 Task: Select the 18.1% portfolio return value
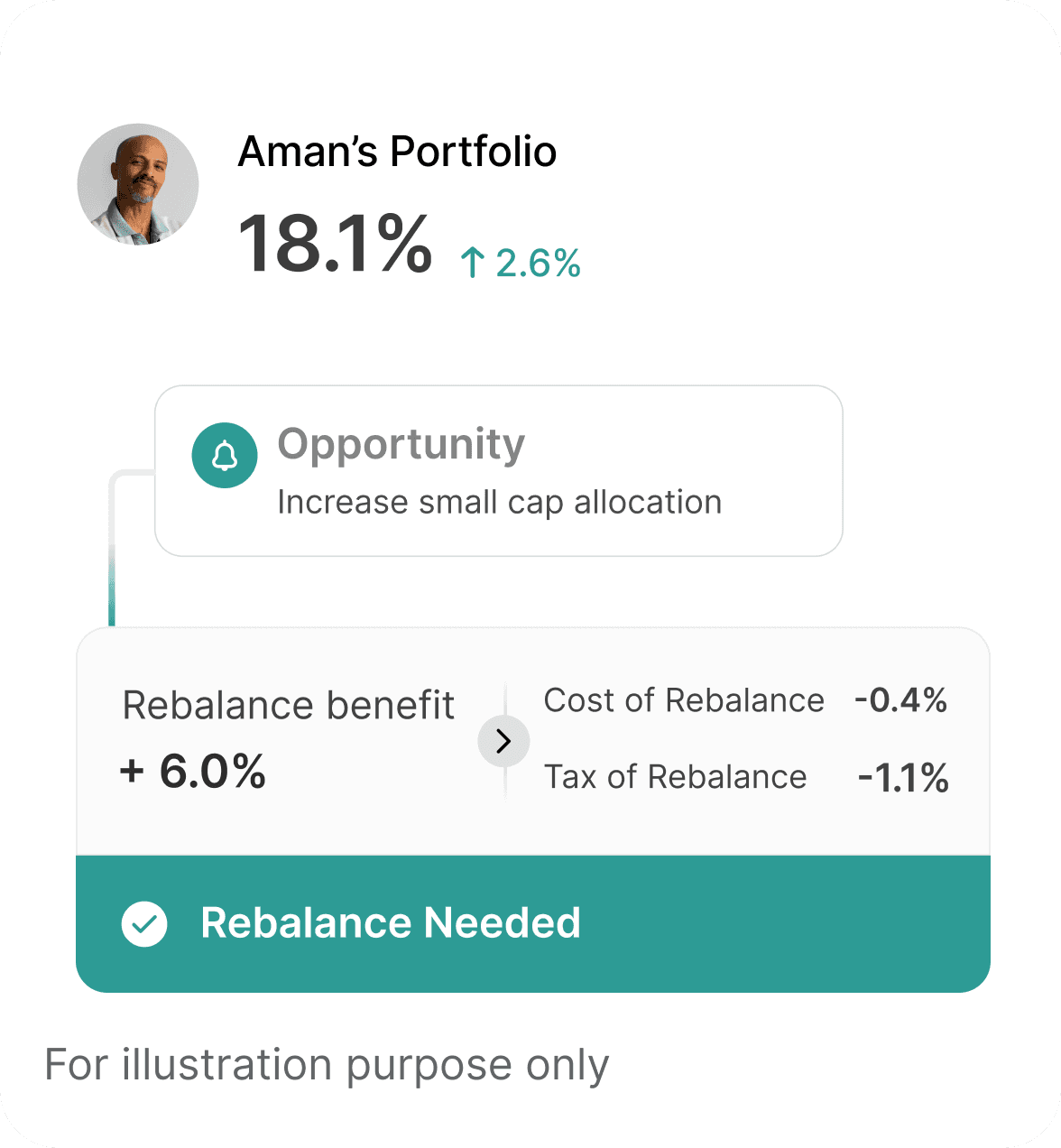point(335,244)
